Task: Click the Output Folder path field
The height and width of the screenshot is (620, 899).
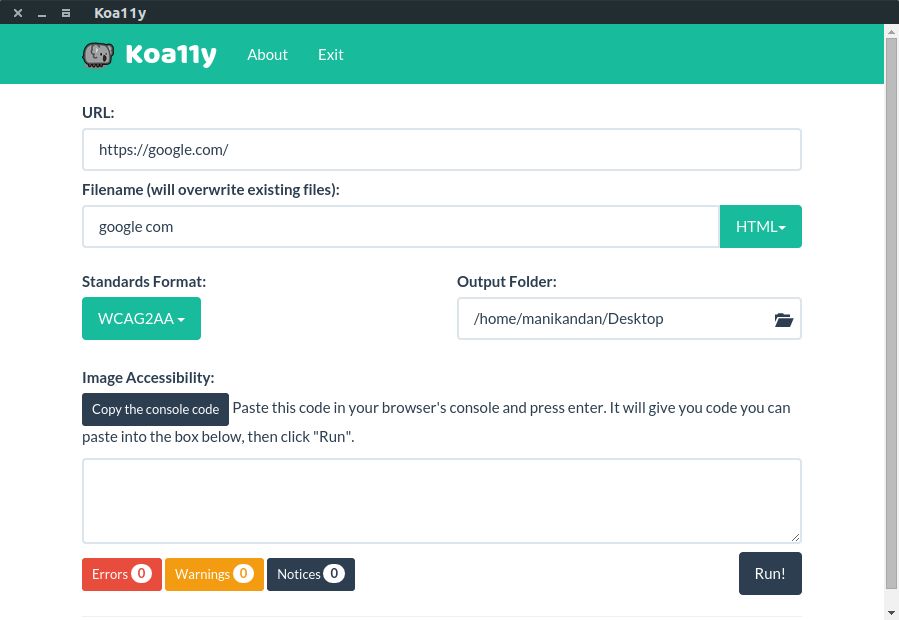Action: point(629,318)
